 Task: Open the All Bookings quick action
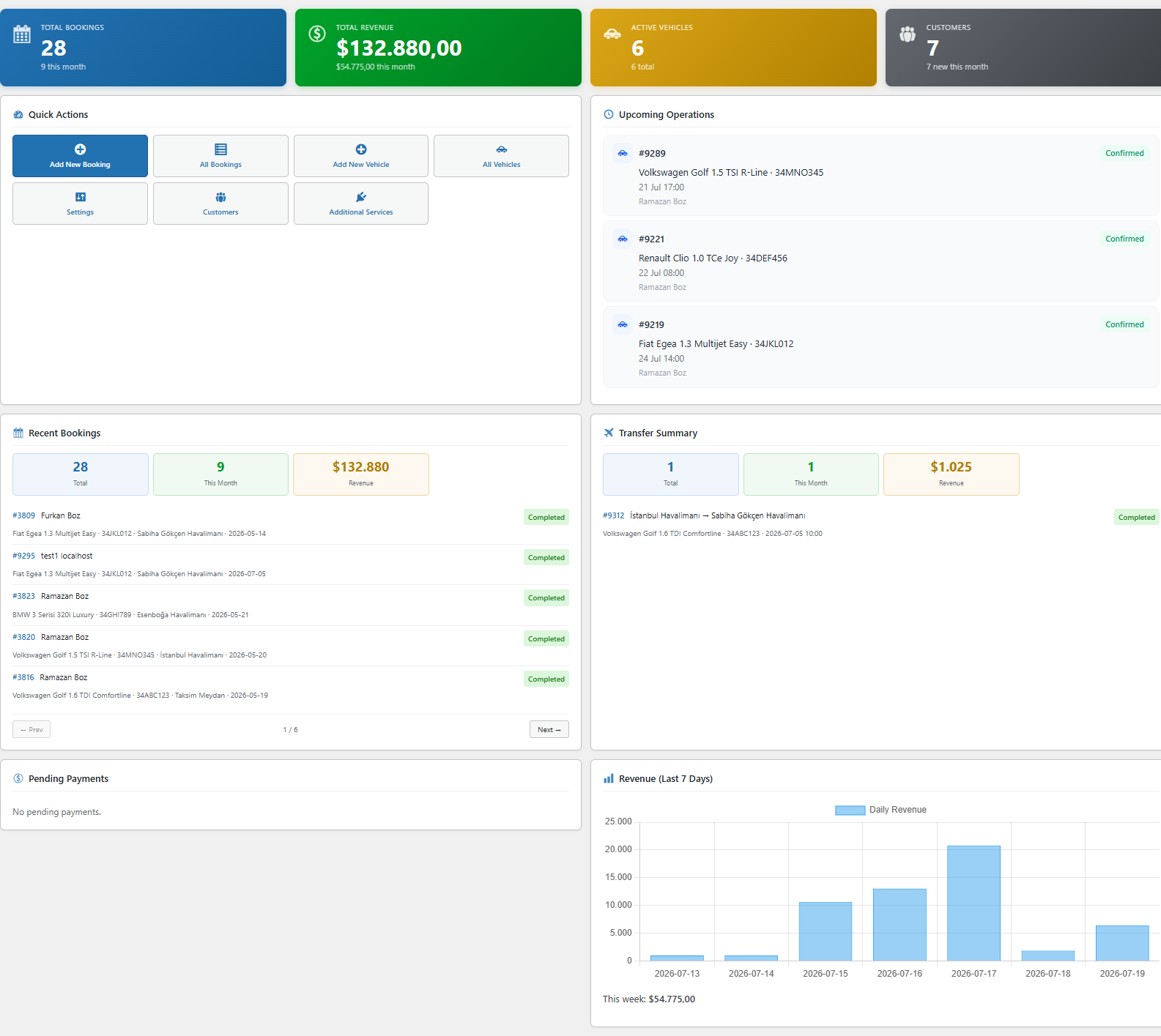(x=220, y=156)
